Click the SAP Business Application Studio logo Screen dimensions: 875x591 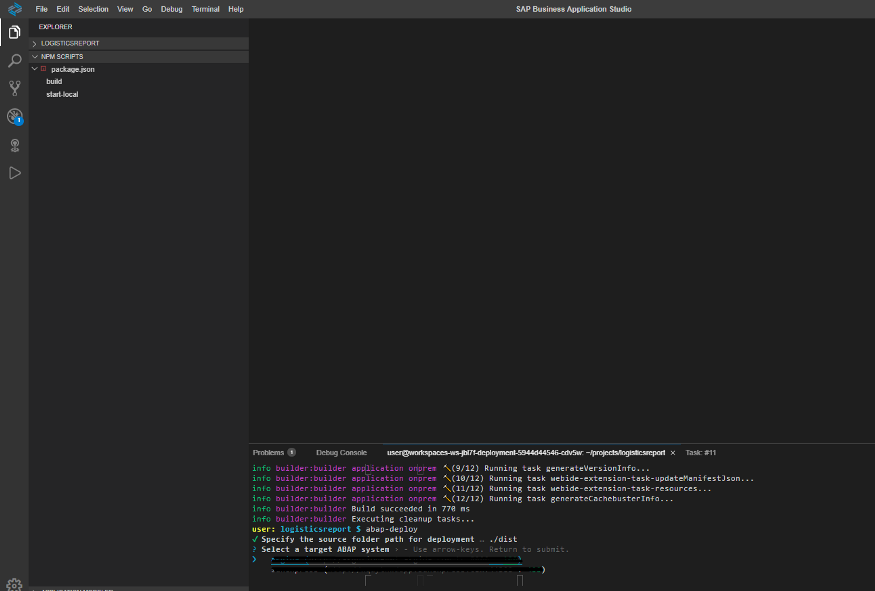point(15,9)
